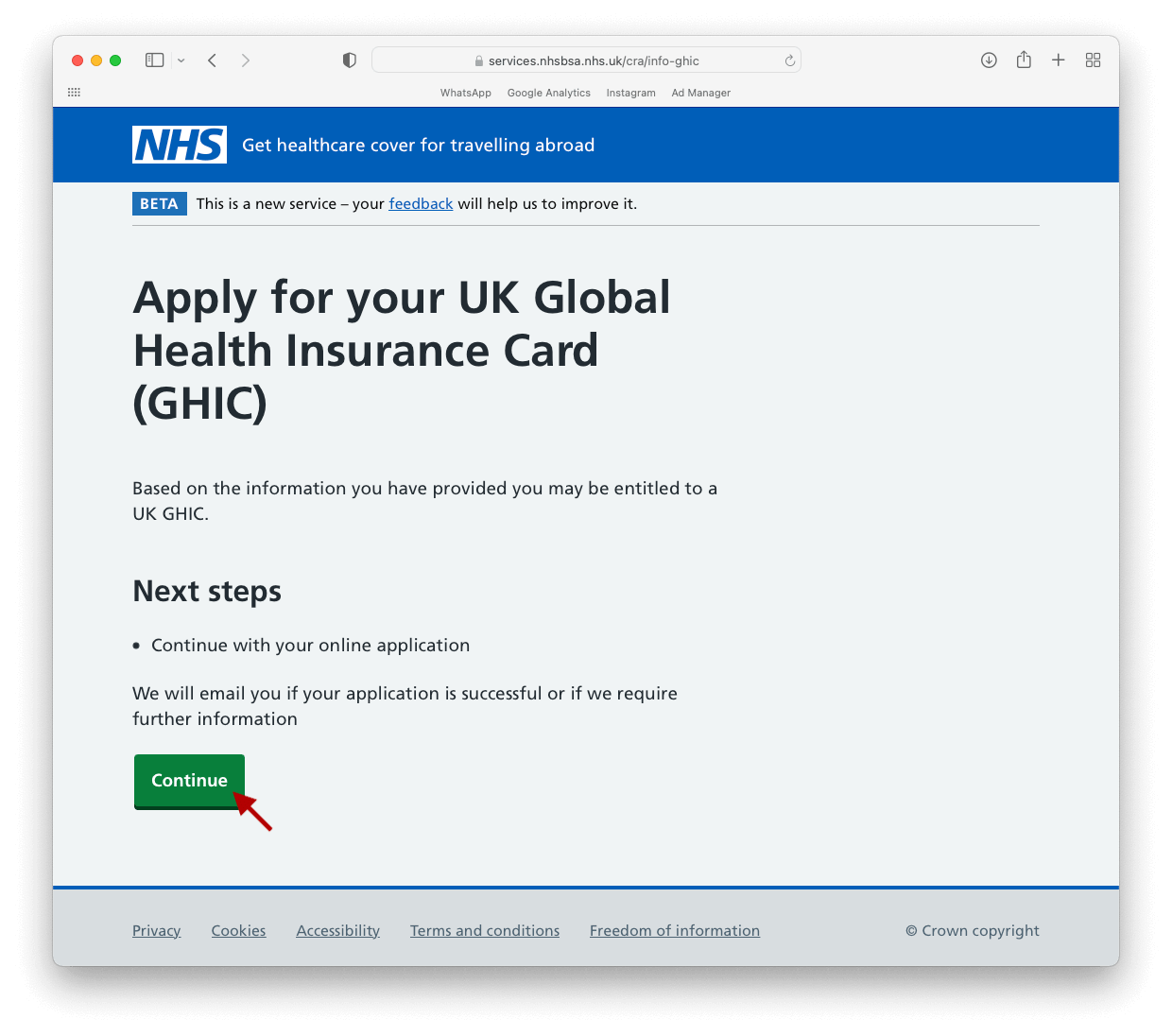
Task: Open a new tab with the plus icon
Action: point(1059,60)
